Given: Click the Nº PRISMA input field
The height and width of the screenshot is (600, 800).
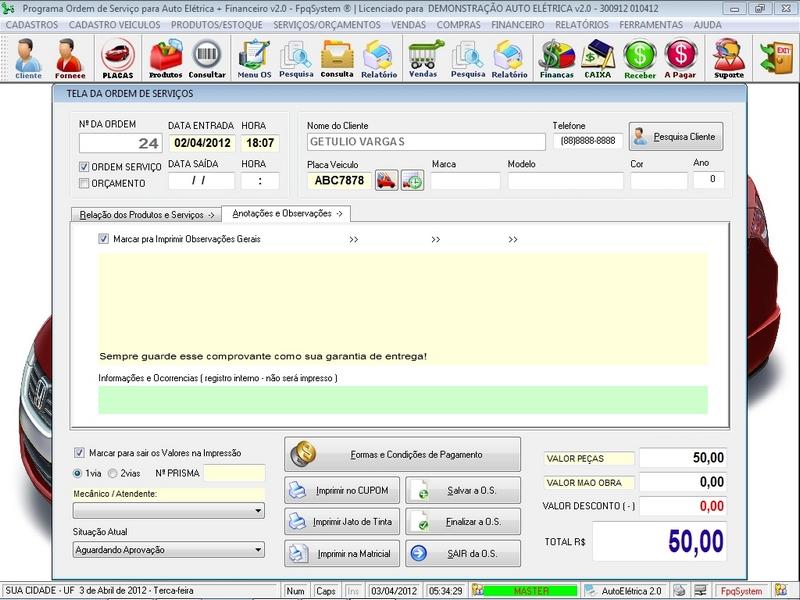Looking at the screenshot, I should point(234,473).
